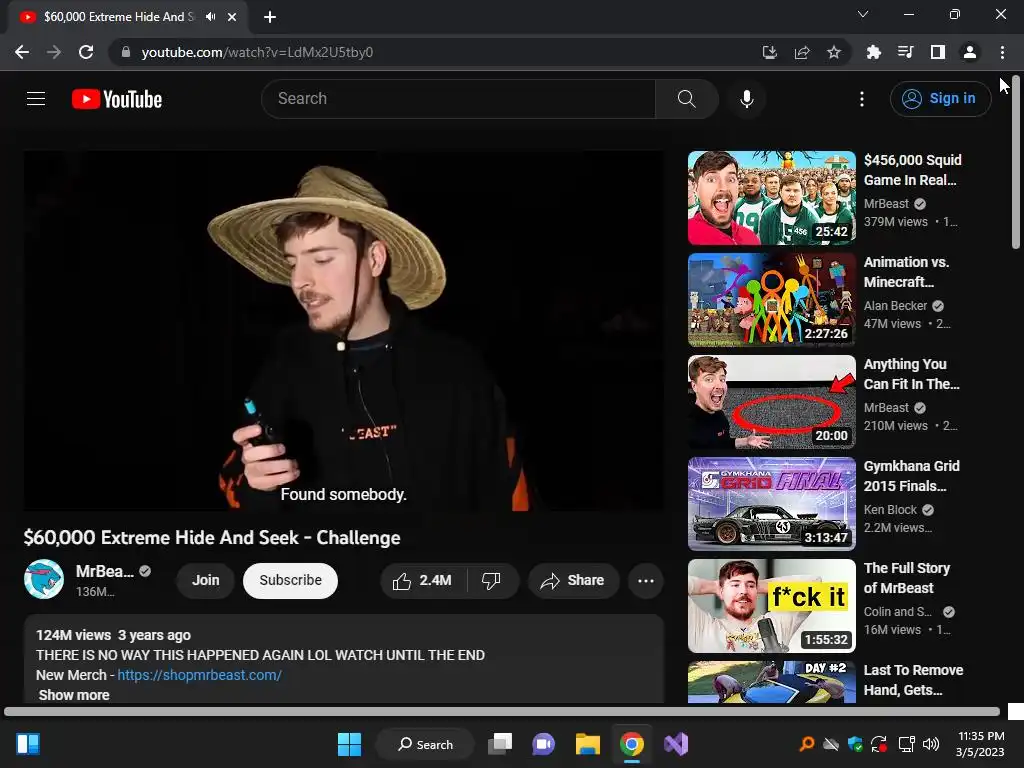Image resolution: width=1024 pixels, height=768 pixels.
Task: Like the video with thumbs up
Action: (423, 581)
